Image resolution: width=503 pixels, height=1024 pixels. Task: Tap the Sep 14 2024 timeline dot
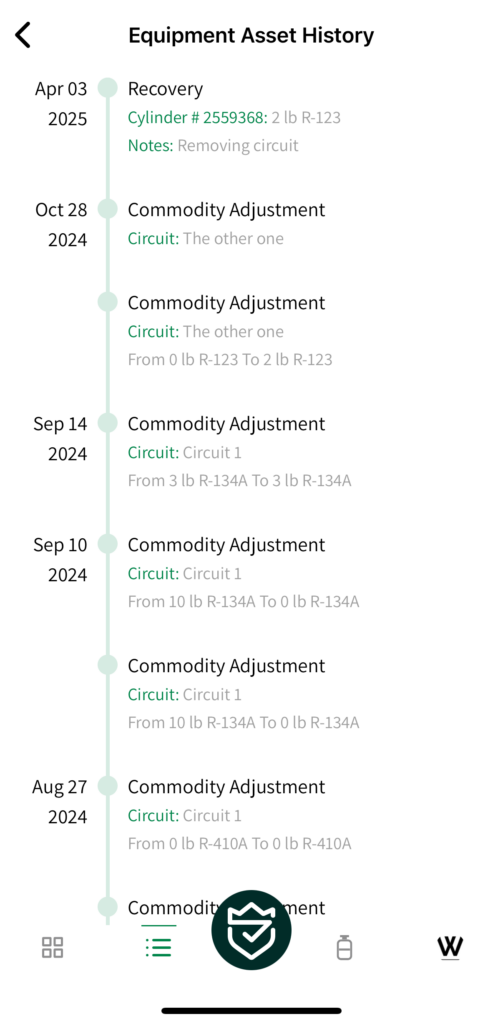click(107, 423)
